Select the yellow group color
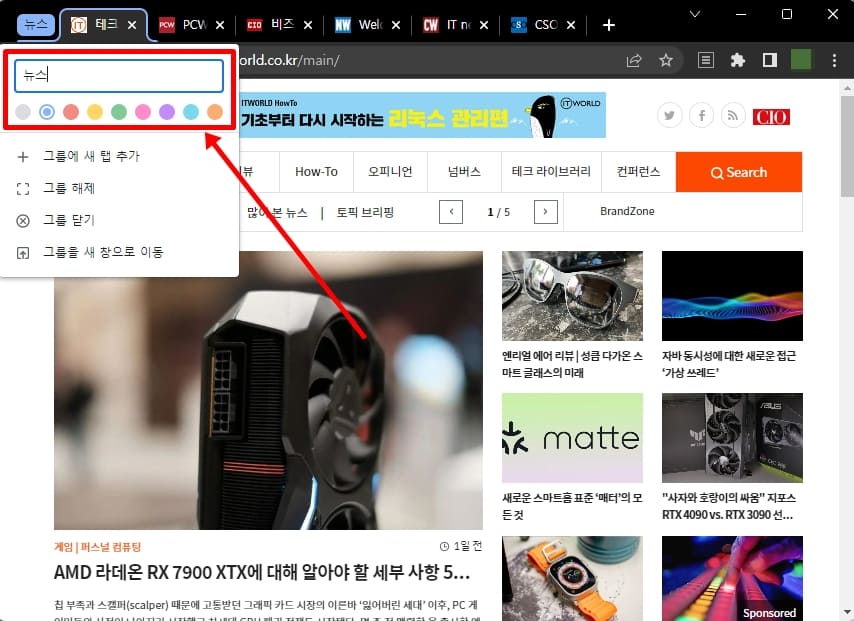The height and width of the screenshot is (621, 854). click(95, 112)
